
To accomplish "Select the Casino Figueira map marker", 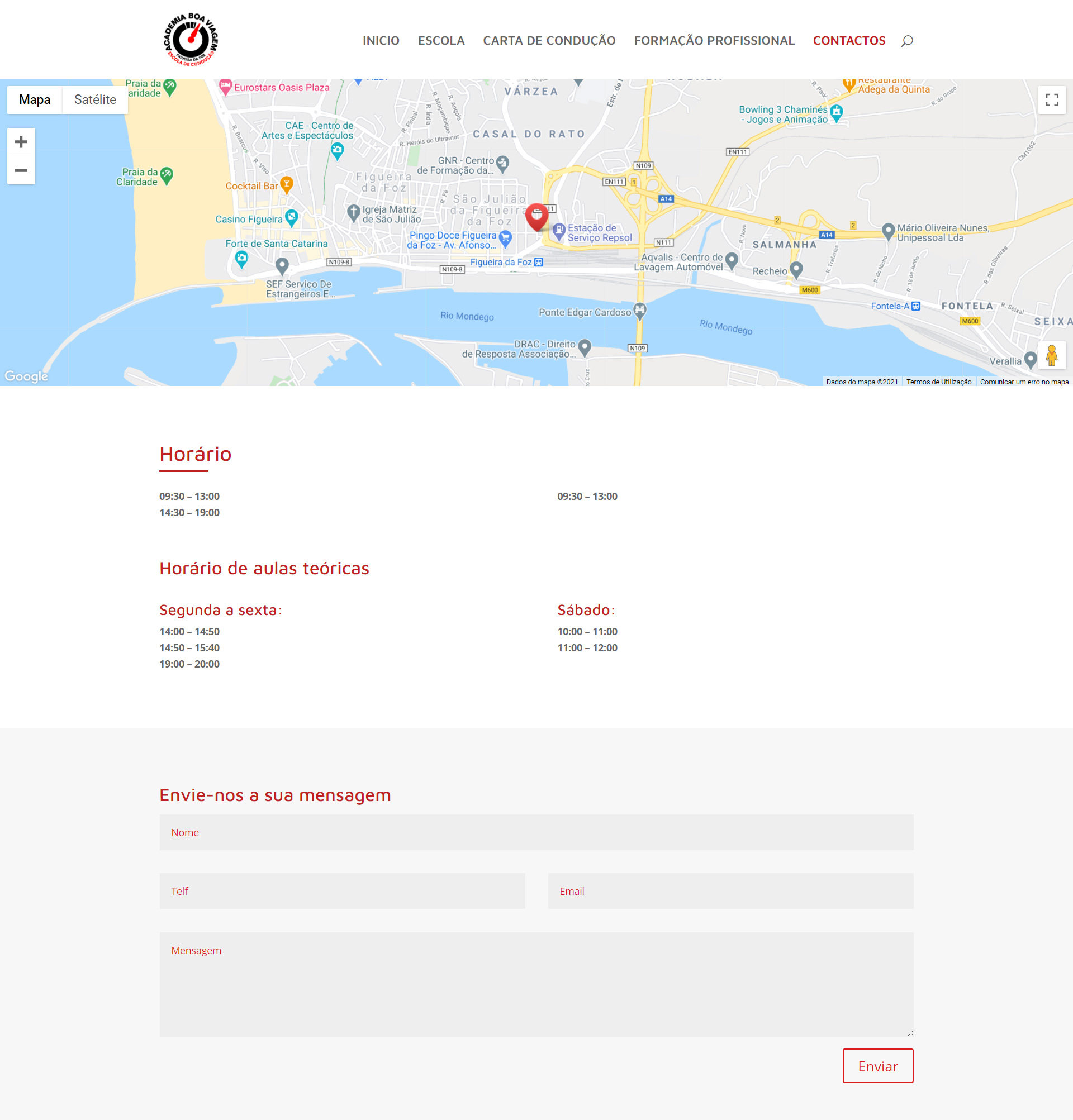I will pos(292,217).
